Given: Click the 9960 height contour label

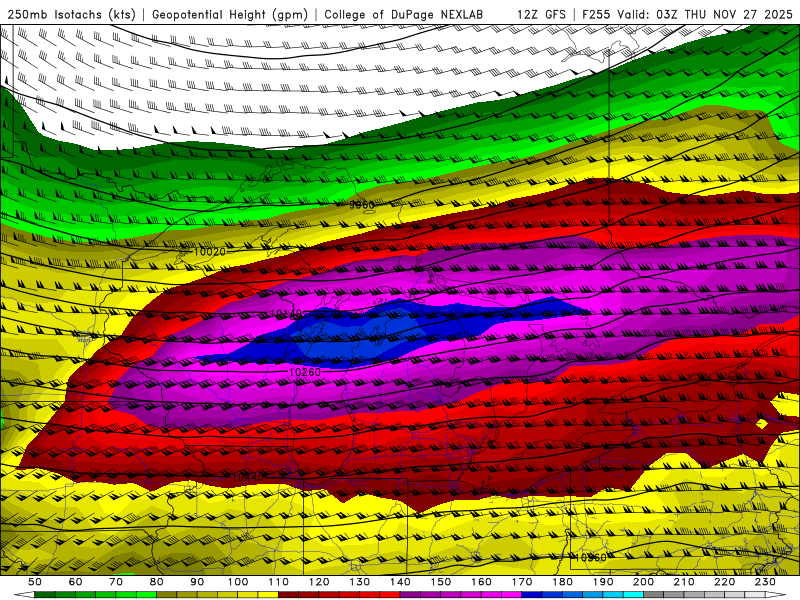Looking at the screenshot, I should [362, 205].
